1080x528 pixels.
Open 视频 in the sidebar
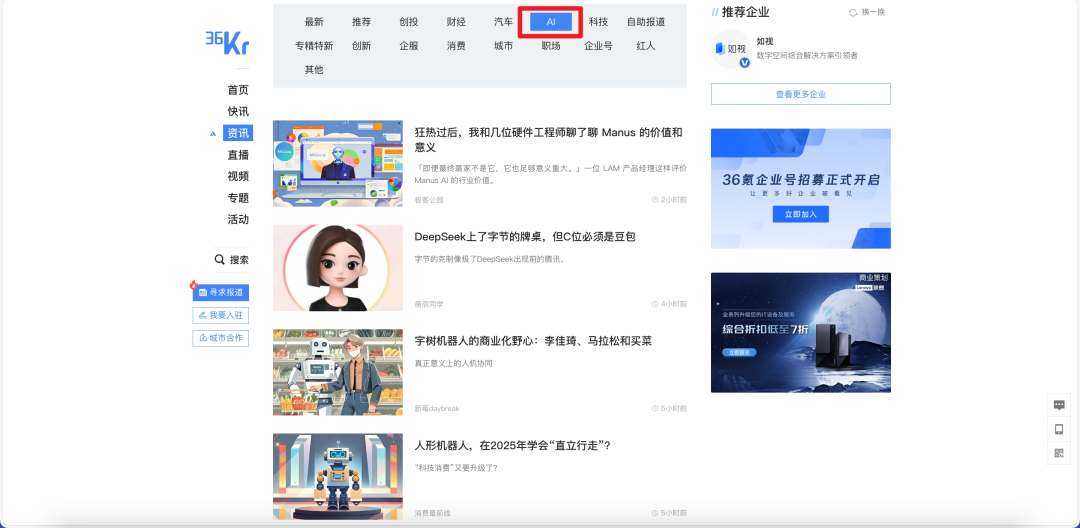click(x=238, y=176)
